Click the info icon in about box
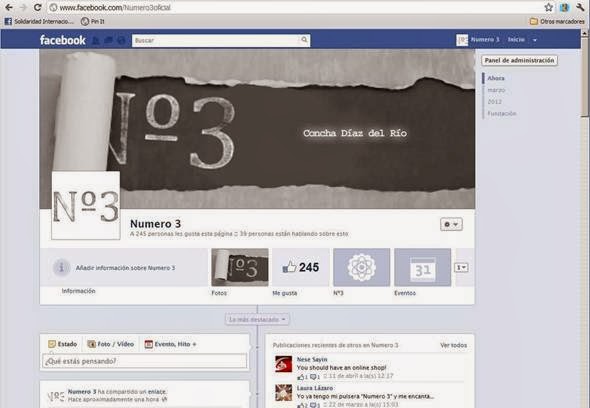 pos(61,268)
